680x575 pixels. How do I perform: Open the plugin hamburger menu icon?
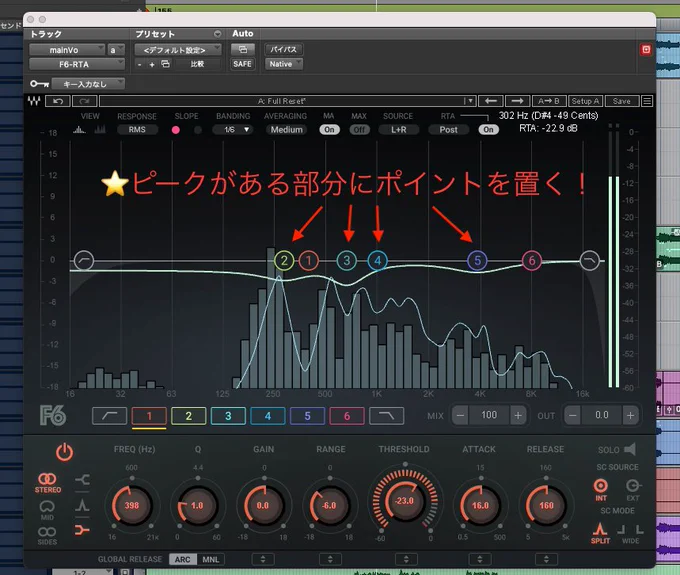(x=647, y=101)
